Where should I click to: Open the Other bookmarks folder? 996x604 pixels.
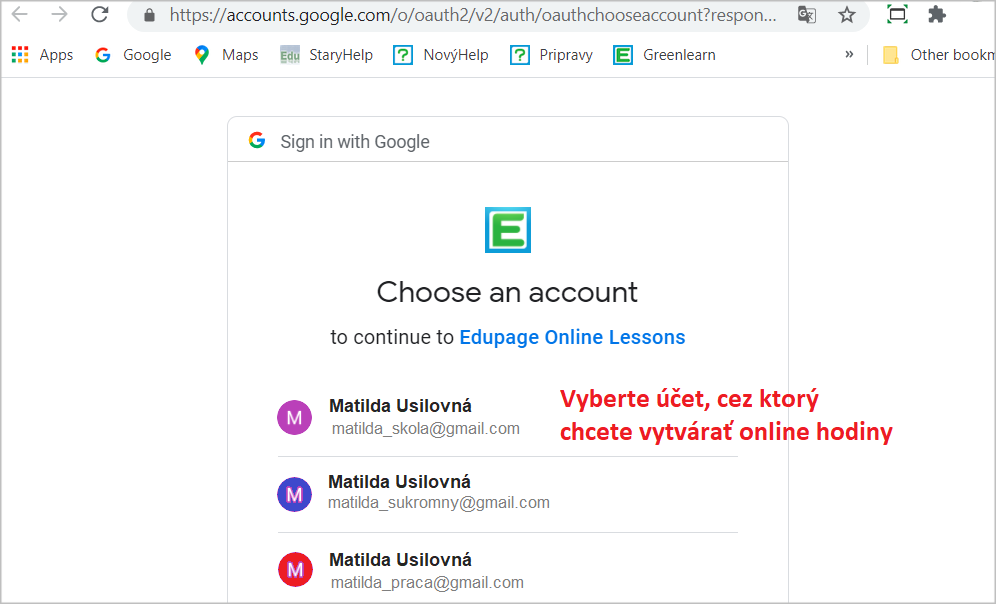939,55
